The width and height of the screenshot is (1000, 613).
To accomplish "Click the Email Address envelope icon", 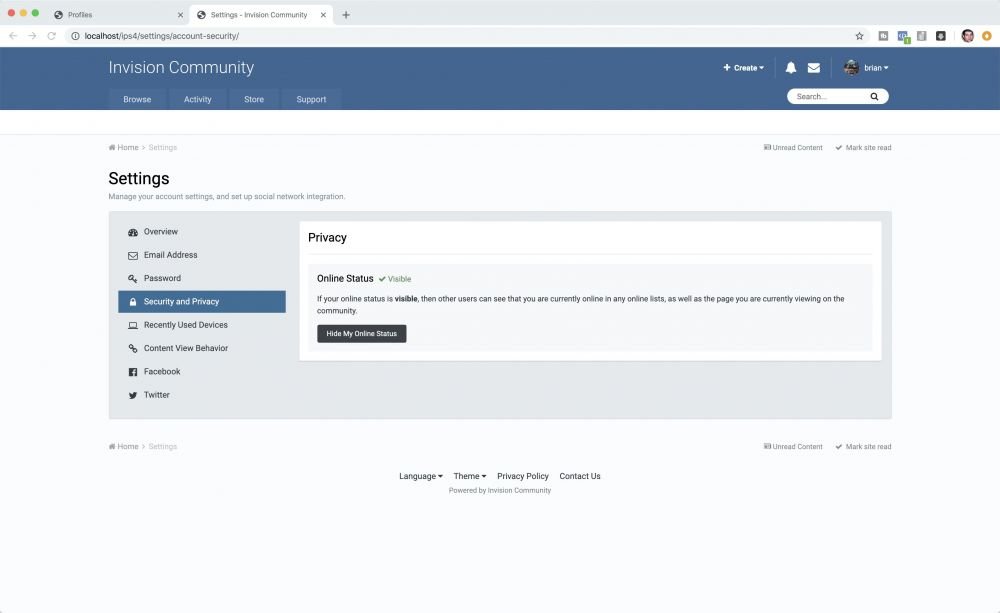I will [x=133, y=256].
